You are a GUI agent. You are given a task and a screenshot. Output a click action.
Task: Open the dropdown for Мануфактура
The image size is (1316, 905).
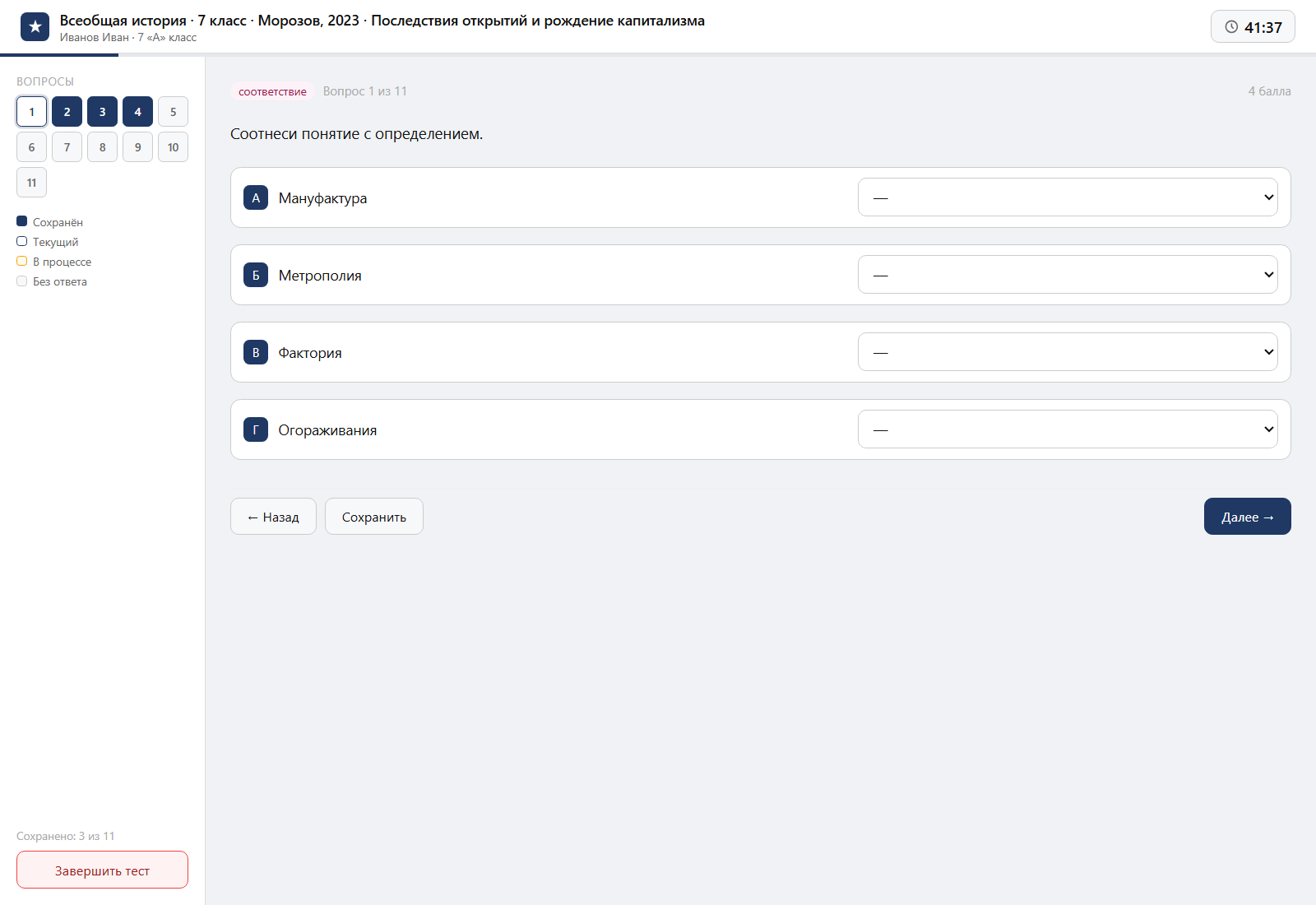(x=1068, y=197)
